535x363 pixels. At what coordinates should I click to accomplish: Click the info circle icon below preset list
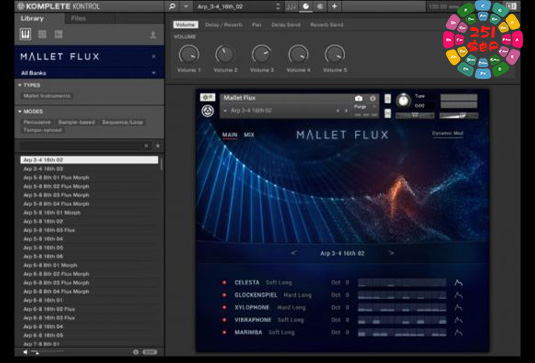(136, 352)
